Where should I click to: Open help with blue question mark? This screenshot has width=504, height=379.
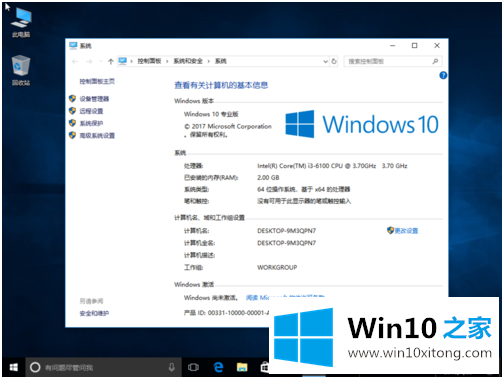point(443,75)
